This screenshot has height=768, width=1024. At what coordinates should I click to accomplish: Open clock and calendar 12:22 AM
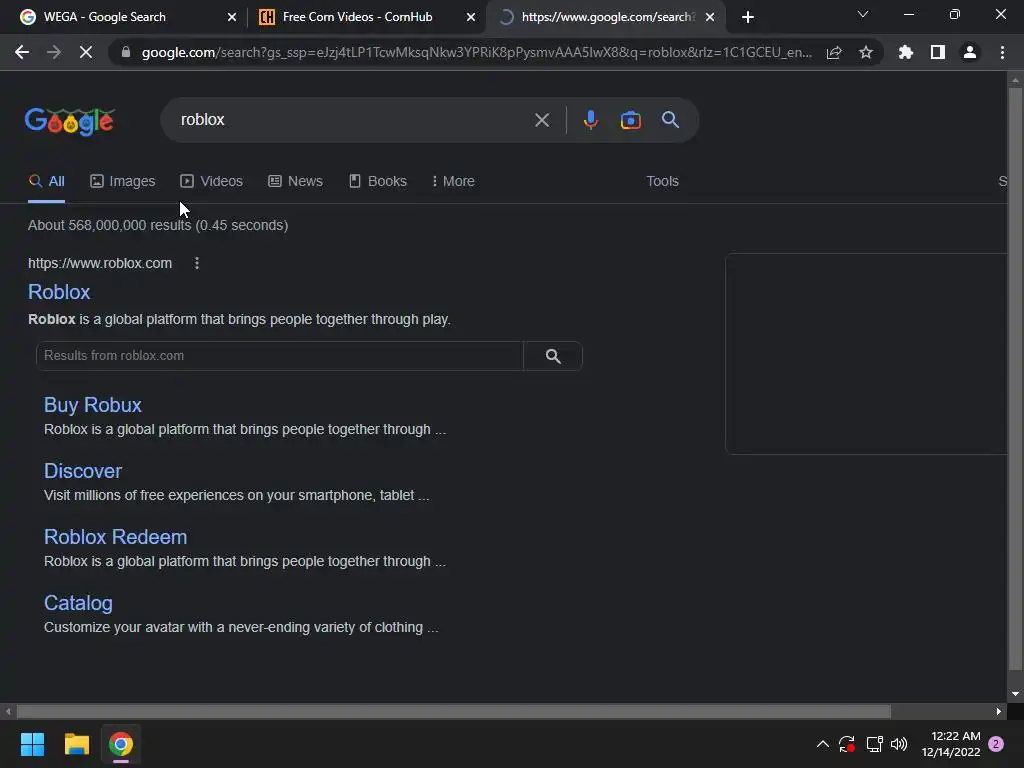point(951,744)
